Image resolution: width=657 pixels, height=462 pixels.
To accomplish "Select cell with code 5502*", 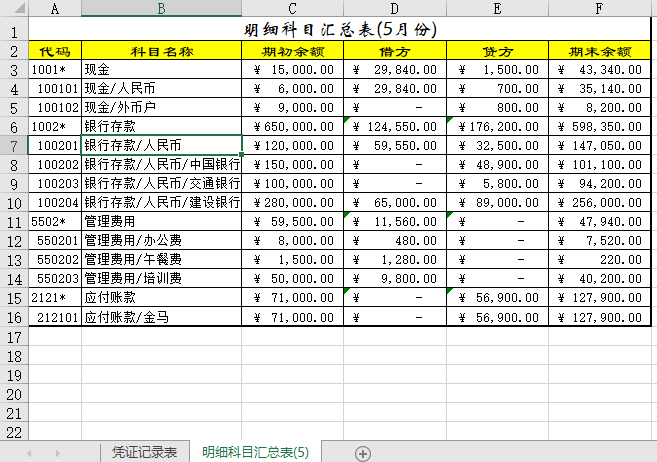I will 55,221.
